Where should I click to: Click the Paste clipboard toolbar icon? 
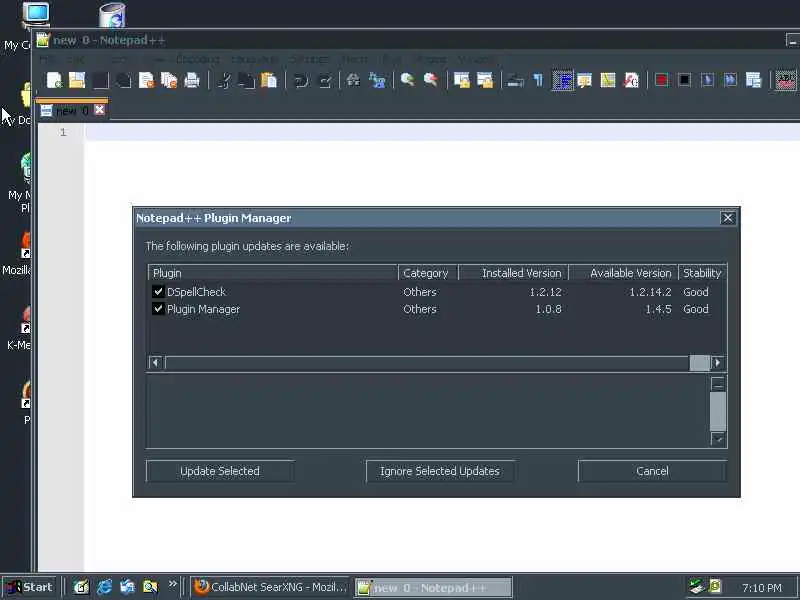point(269,80)
